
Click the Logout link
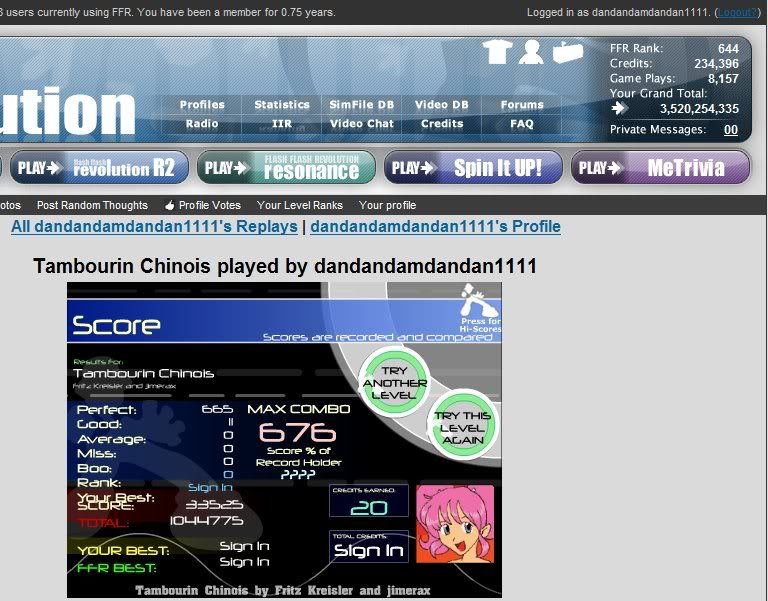tap(737, 12)
